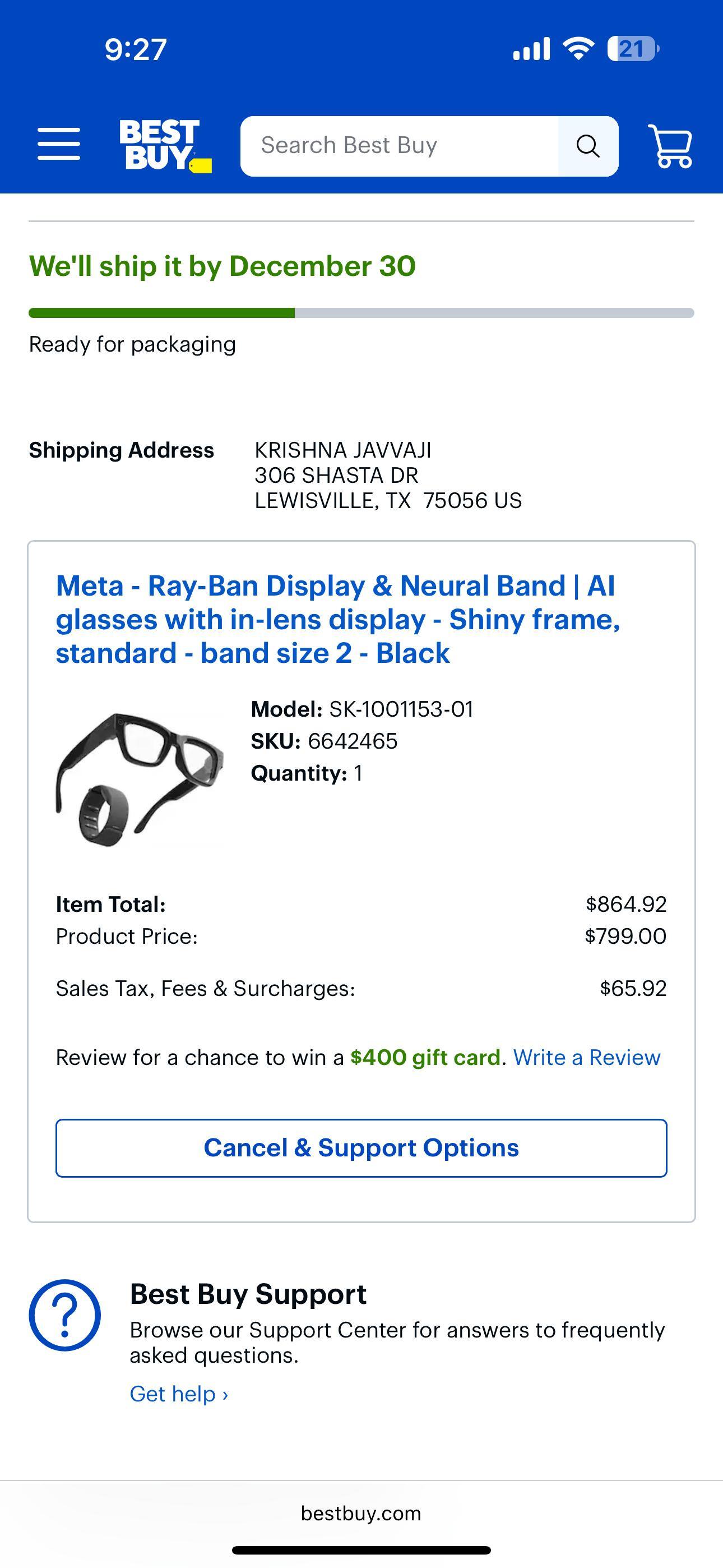Viewport: 723px width, 1568px height.
Task: Open the Meta Ray-Ban Display product title link
Action: [x=338, y=619]
